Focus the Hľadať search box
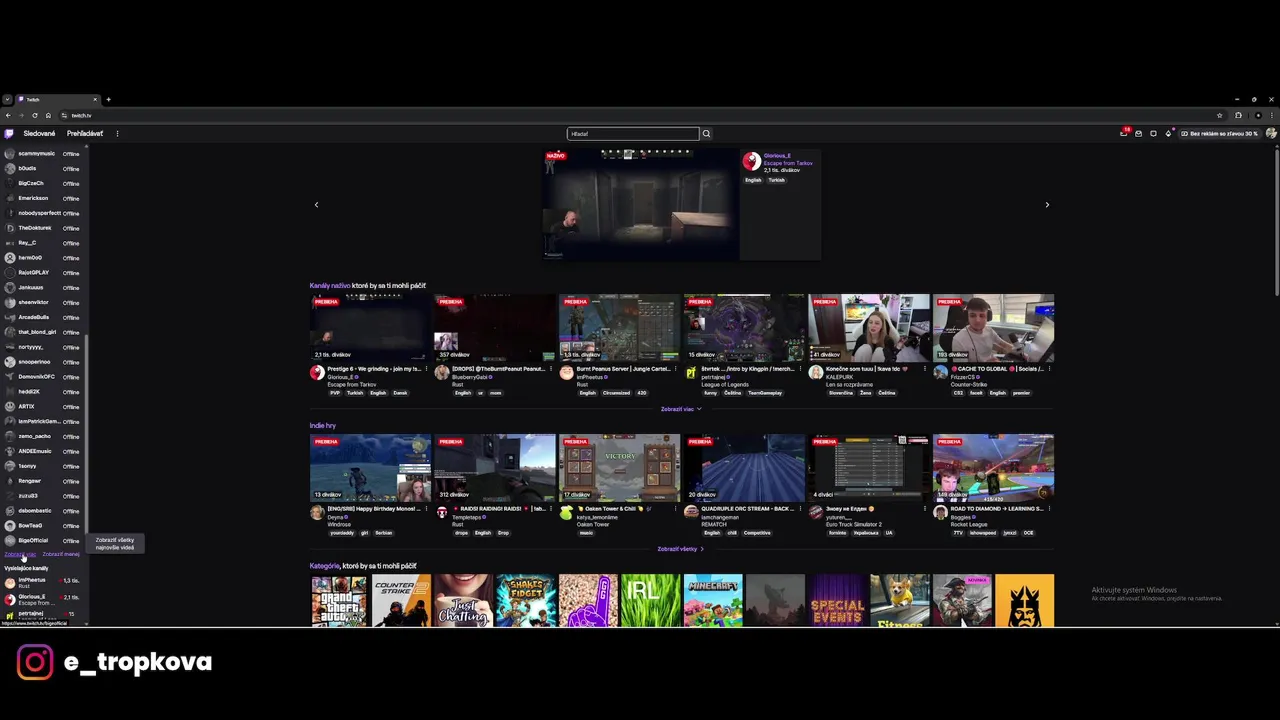This screenshot has width=1280, height=720. [633, 133]
